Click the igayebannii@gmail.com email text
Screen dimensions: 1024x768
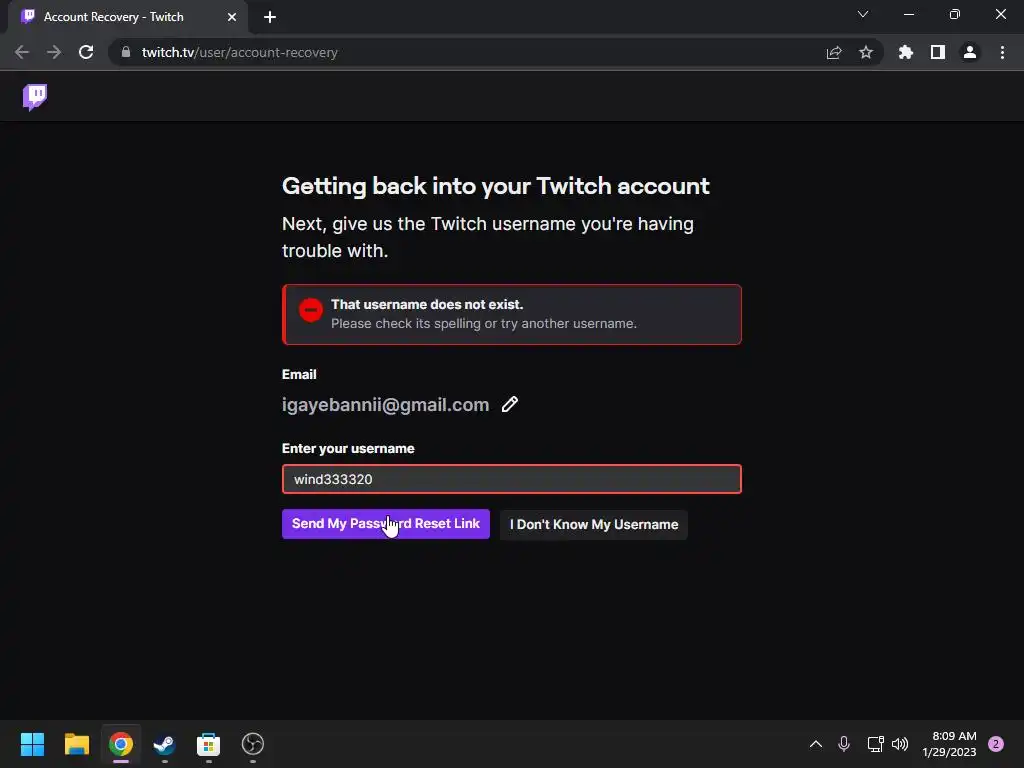(385, 405)
